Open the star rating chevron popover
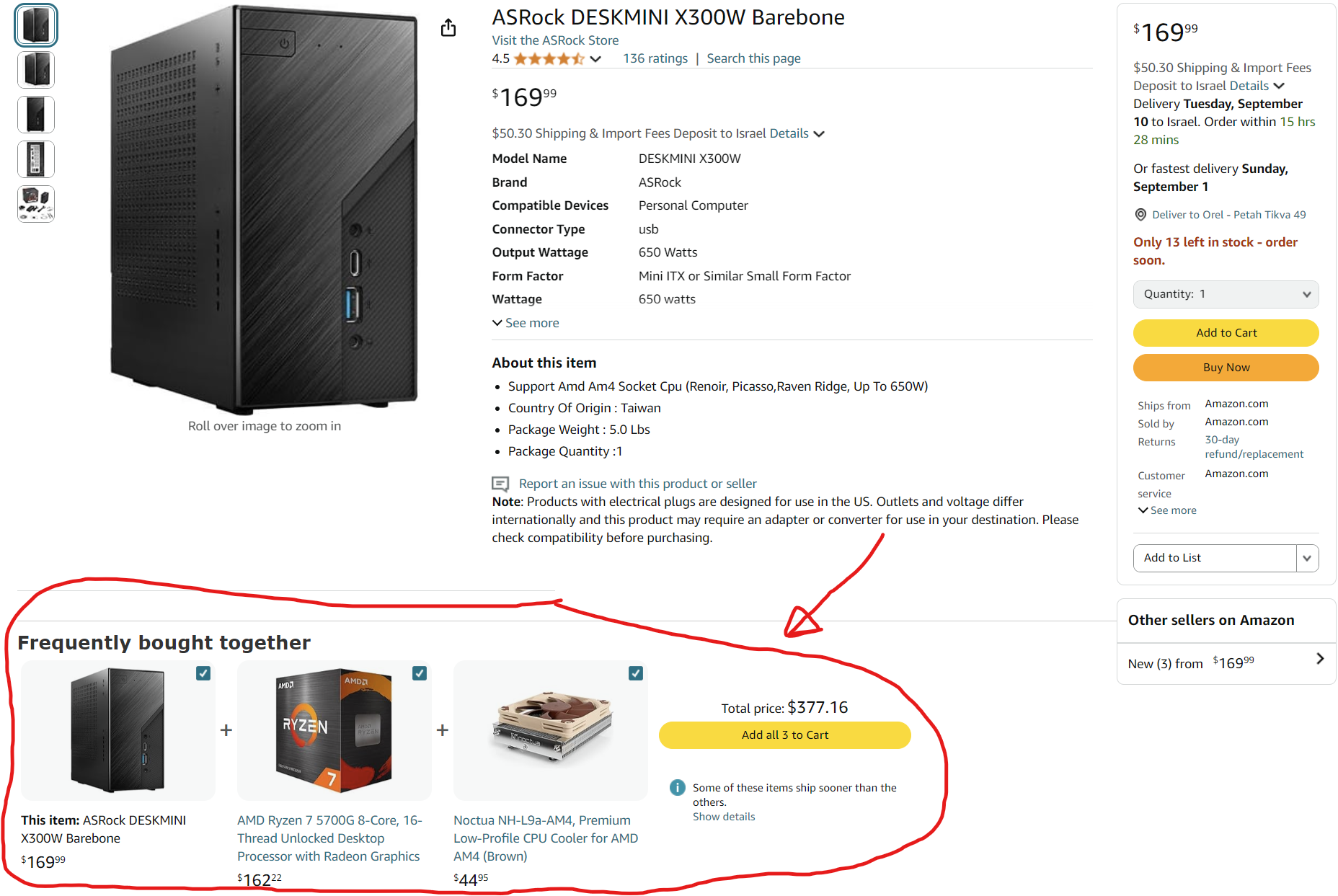Image resolution: width=1338 pixels, height=896 pixels. tap(595, 59)
